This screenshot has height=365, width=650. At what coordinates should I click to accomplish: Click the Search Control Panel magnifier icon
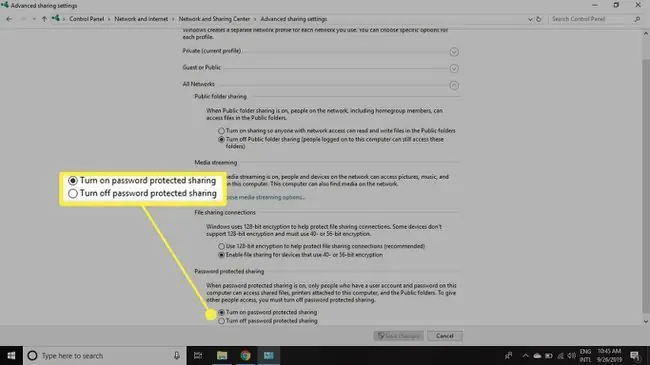click(637, 19)
